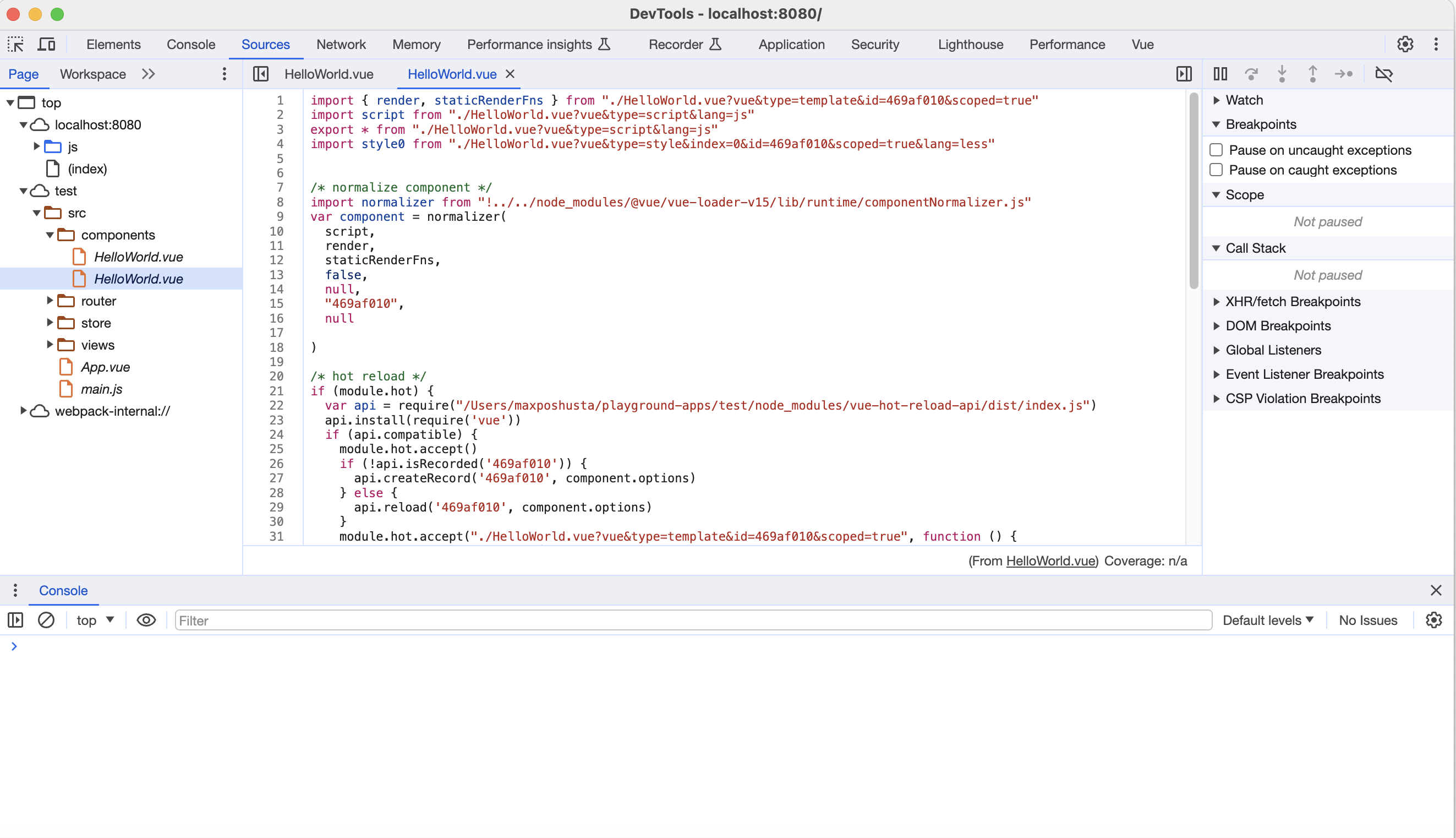Click the Recorder experiment flask icon
Viewport: 1456px width, 838px height.
715,44
